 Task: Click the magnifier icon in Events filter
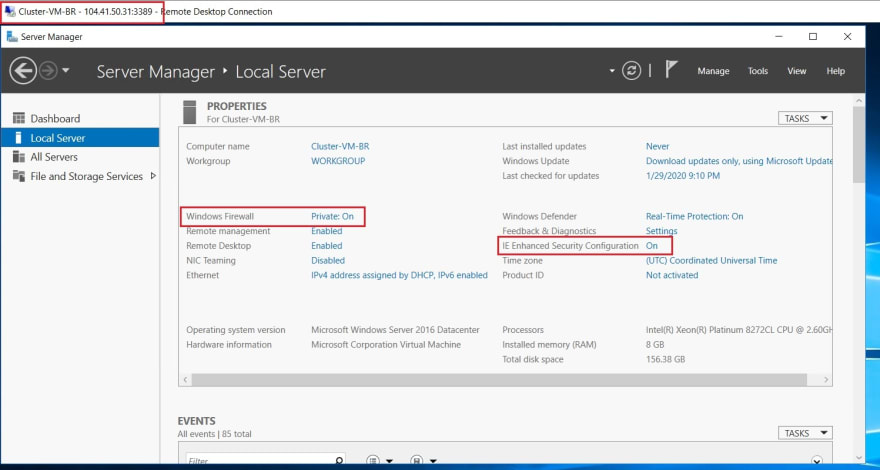click(338, 460)
